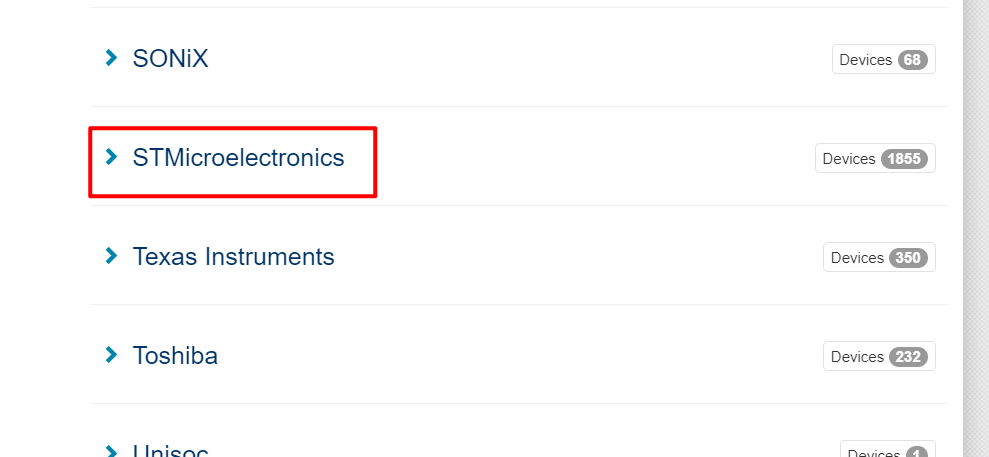Click the vertical page scrollbar track
The width and height of the screenshot is (989, 457).
click(976, 228)
